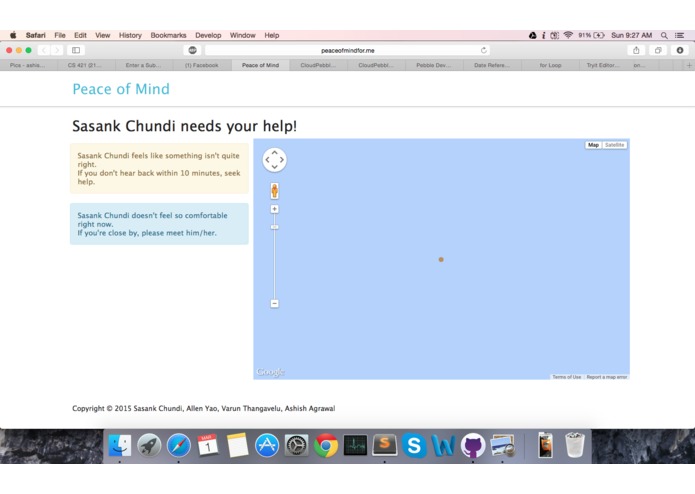
Task: Reload the page
Action: [x=484, y=50]
